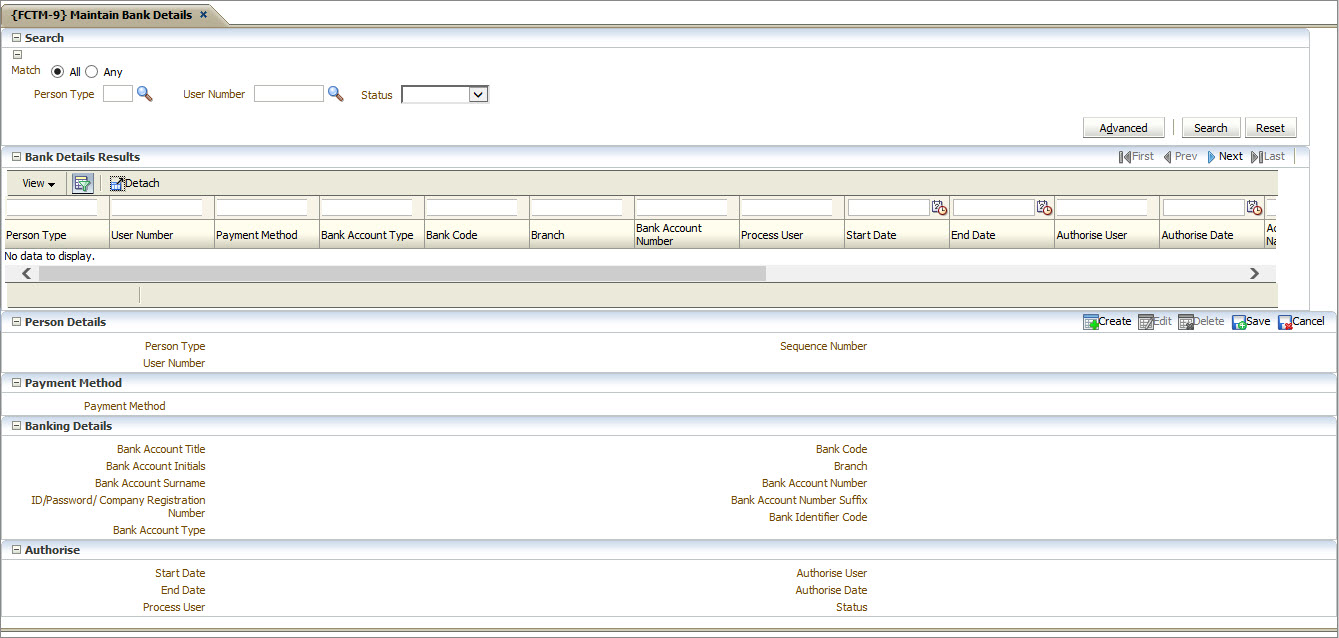The width and height of the screenshot is (1339, 638).
Task: Select the Any match radio button
Action: pos(92,72)
